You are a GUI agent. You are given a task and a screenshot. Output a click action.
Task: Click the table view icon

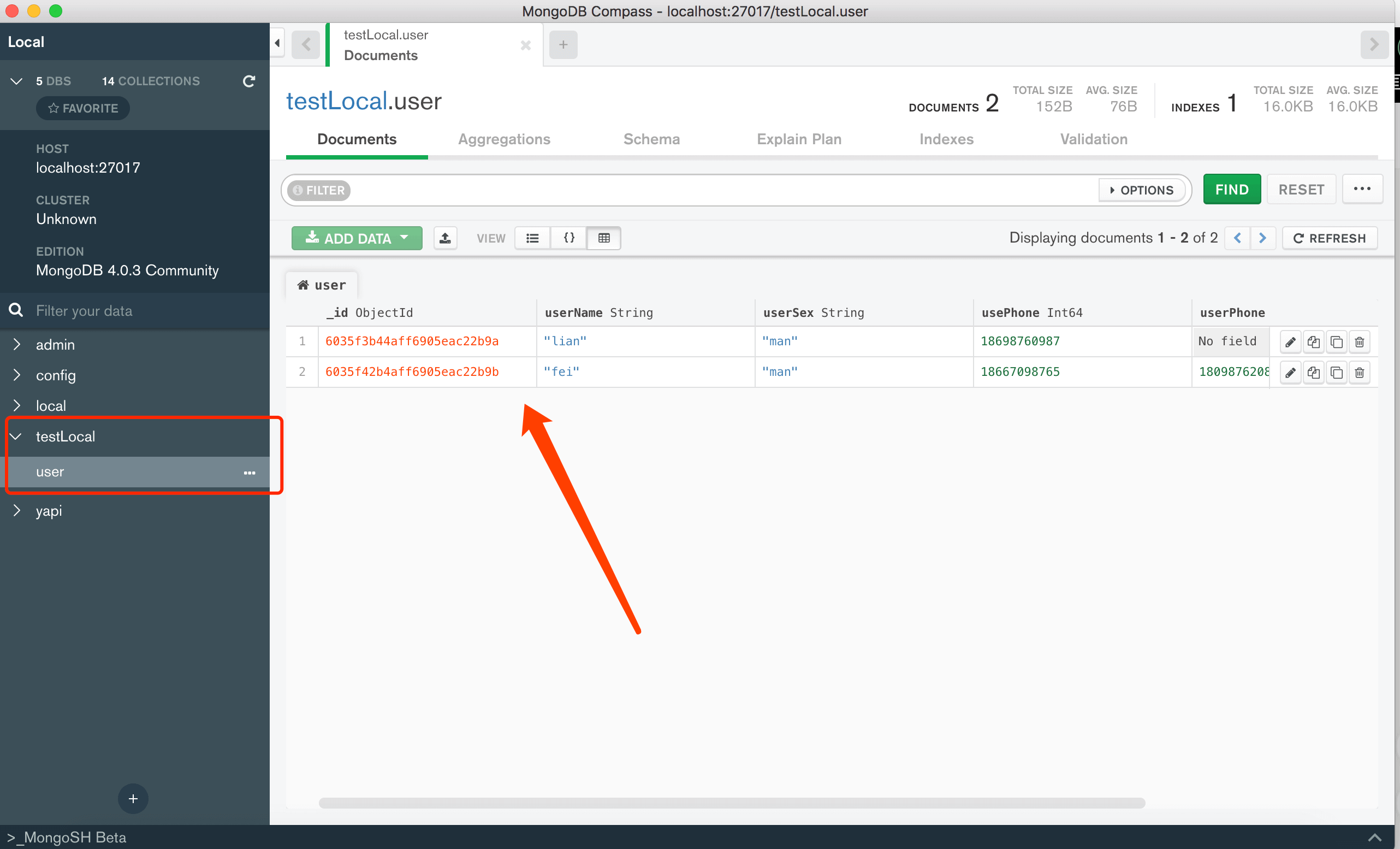click(604, 238)
